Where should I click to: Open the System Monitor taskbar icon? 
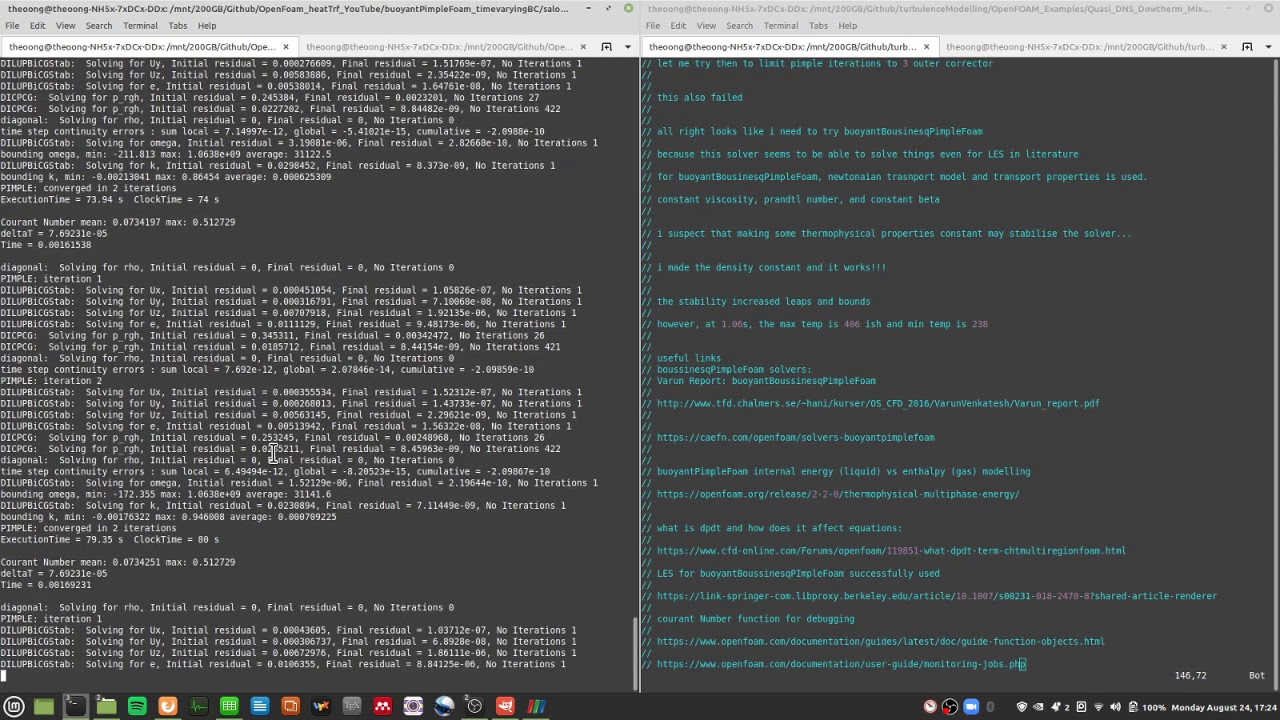point(198,707)
